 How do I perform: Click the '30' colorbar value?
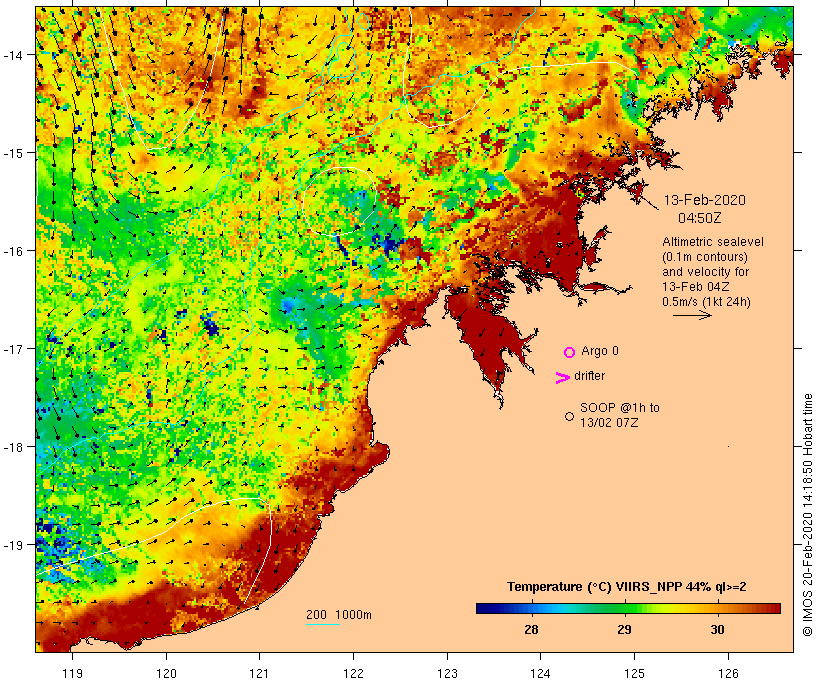pos(718,630)
